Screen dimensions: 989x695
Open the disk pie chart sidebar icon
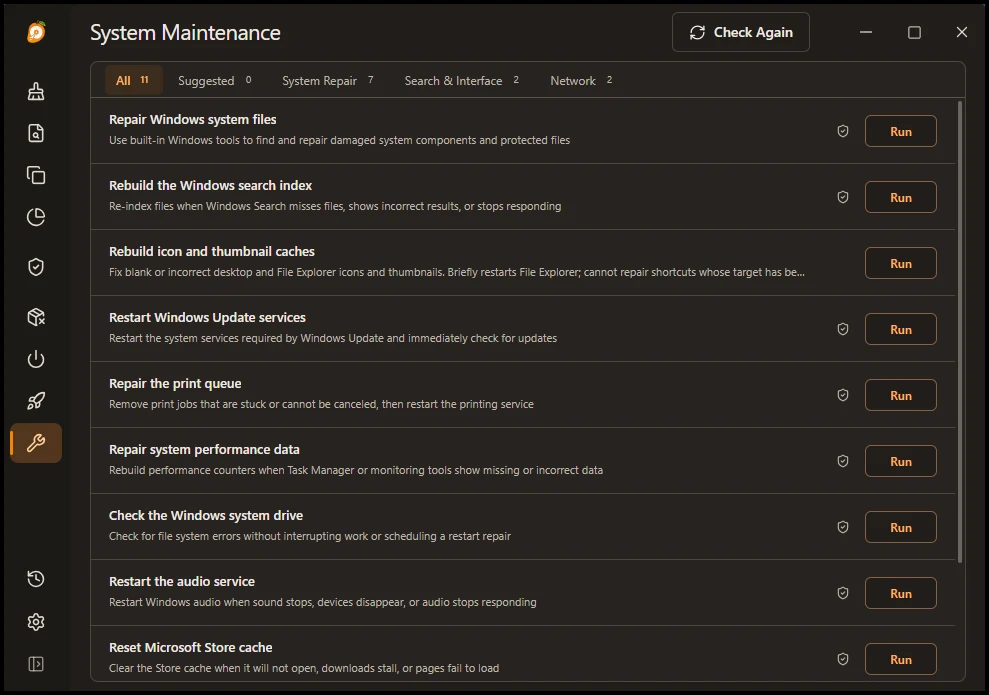pyautogui.click(x=36, y=217)
